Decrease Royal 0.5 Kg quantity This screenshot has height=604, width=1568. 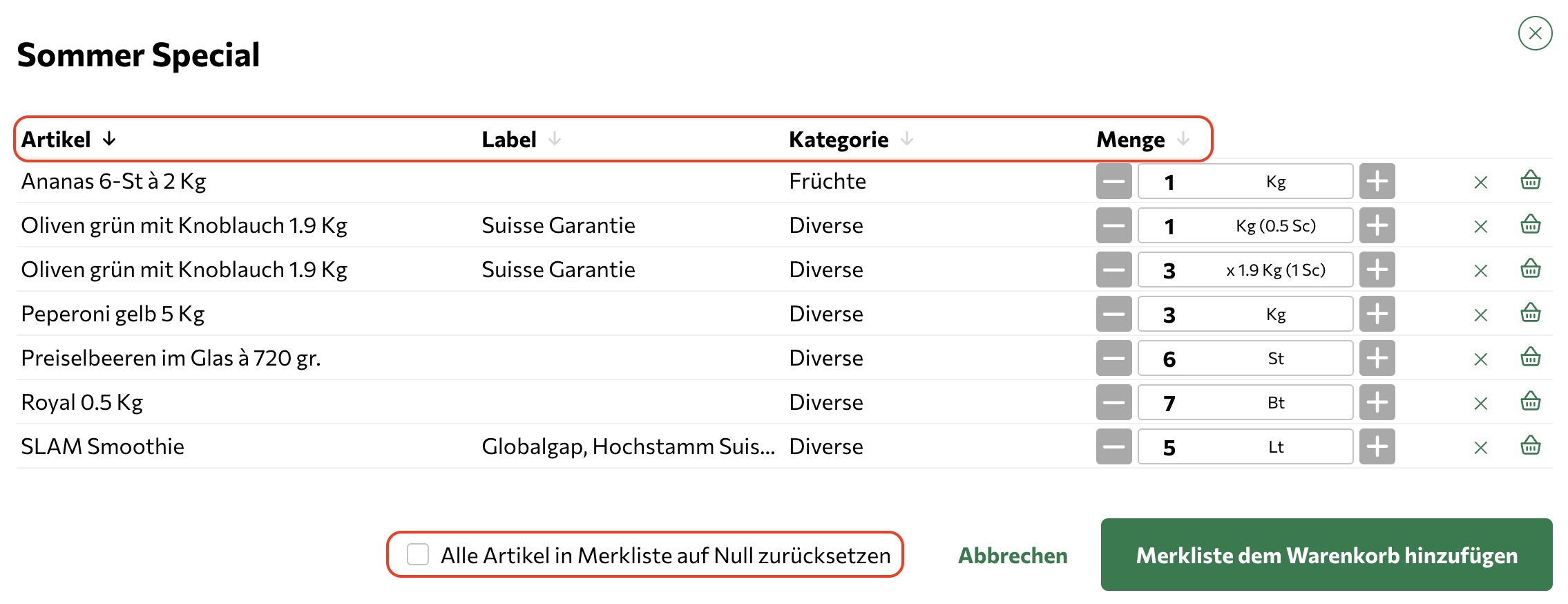tap(1113, 402)
